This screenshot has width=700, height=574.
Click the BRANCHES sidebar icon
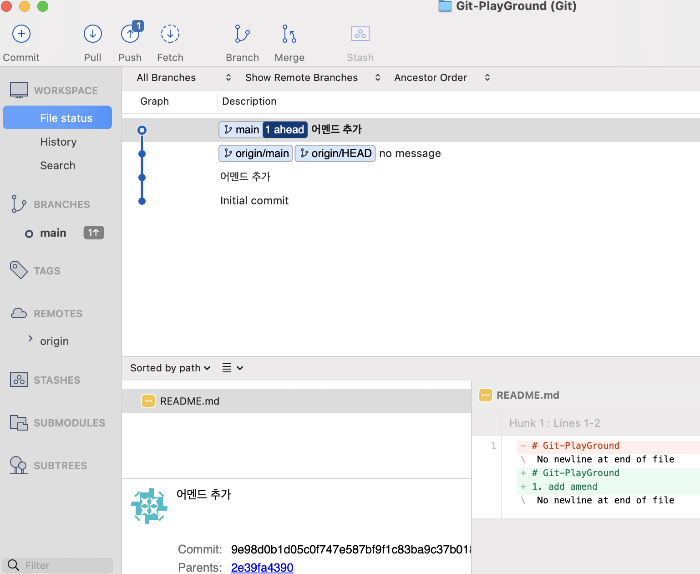click(x=18, y=204)
